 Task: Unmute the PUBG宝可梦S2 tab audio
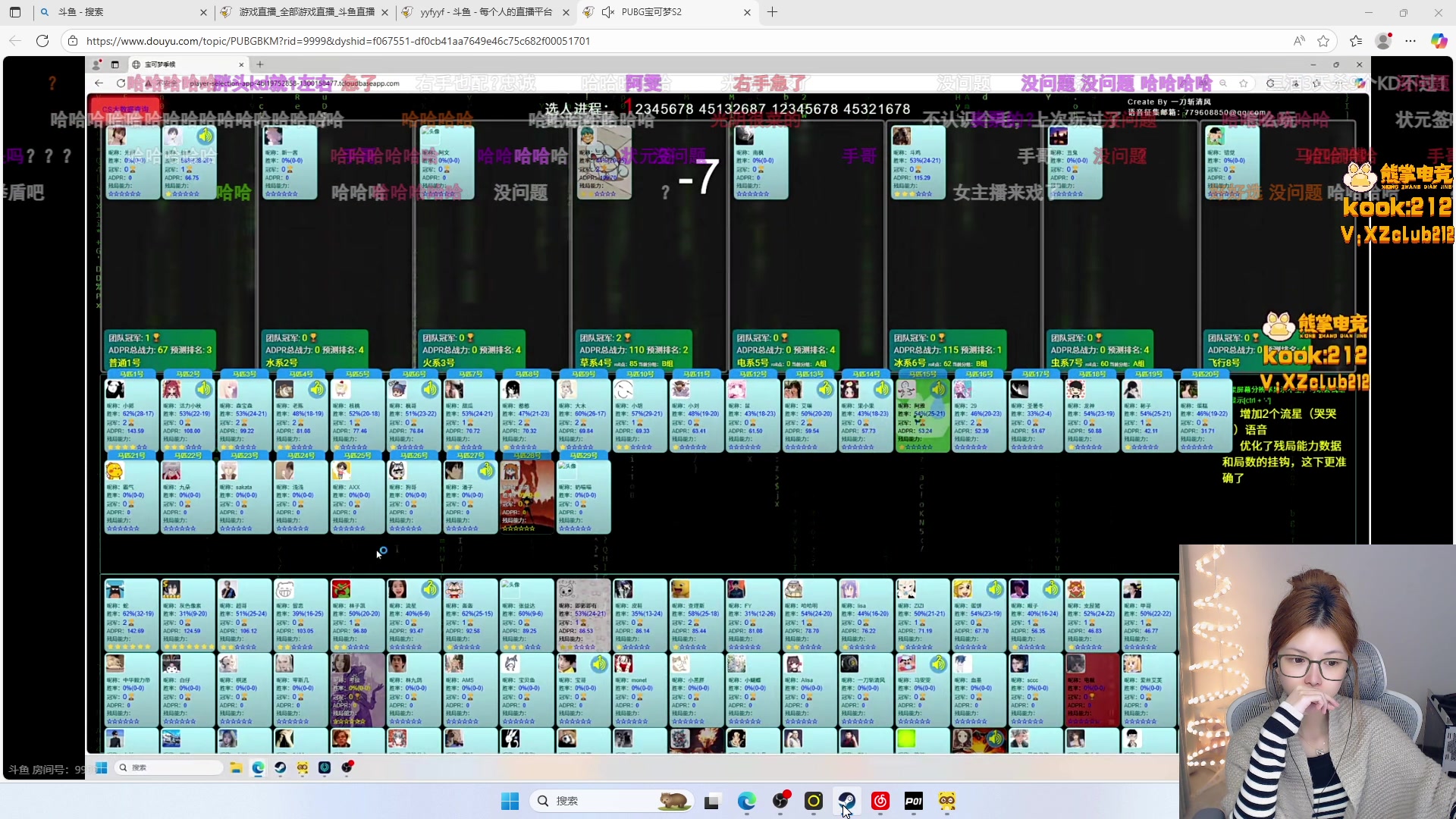pyautogui.click(x=608, y=12)
